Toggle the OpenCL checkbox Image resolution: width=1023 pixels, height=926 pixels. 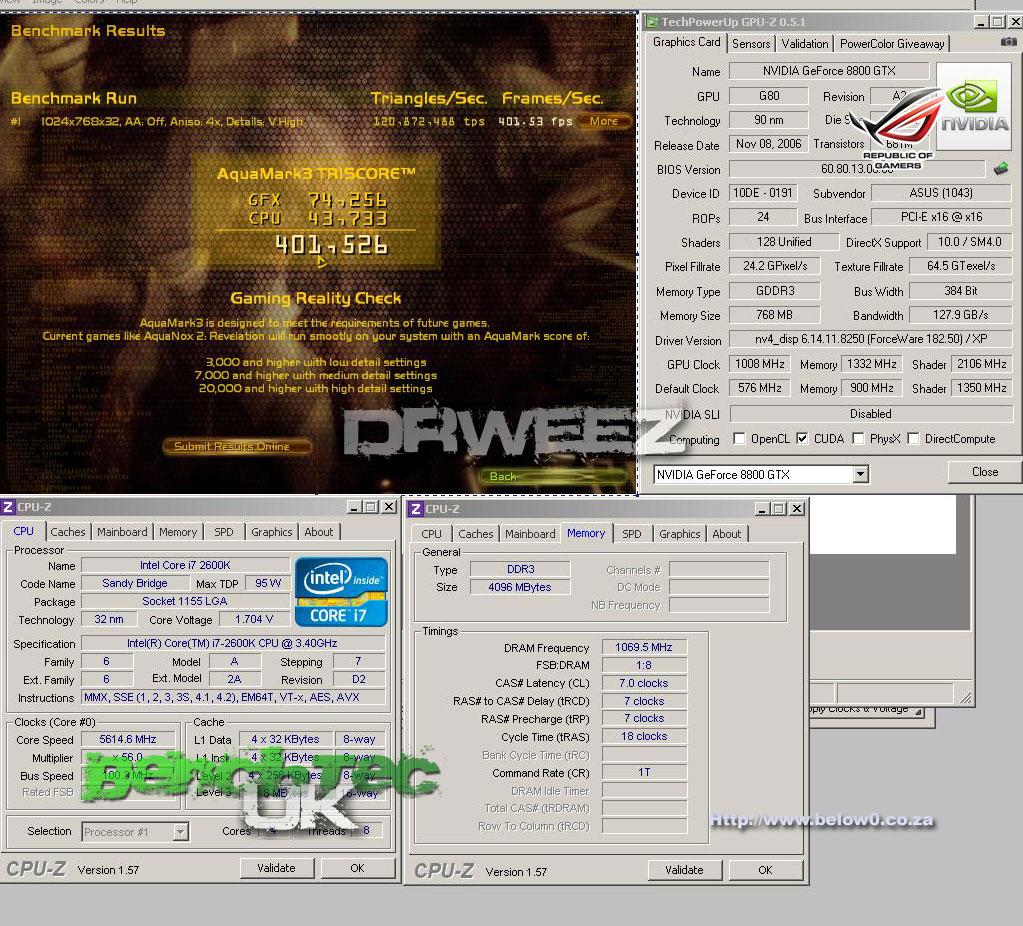739,439
